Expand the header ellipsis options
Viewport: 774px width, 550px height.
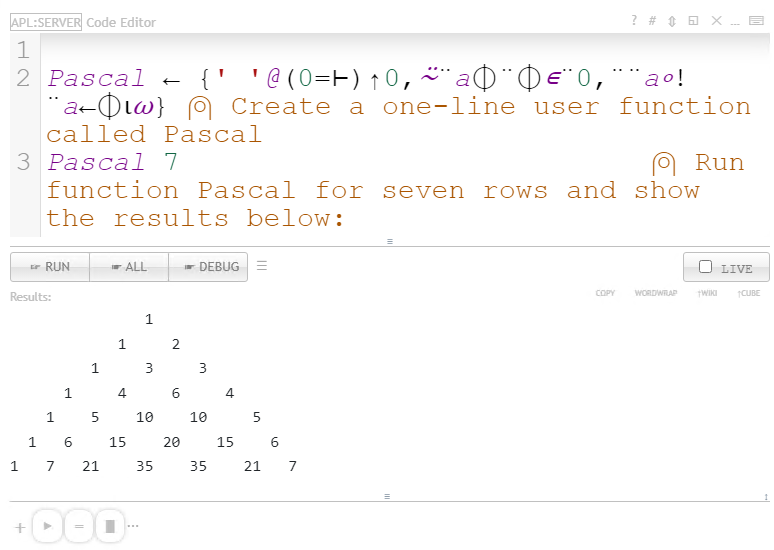point(735,21)
